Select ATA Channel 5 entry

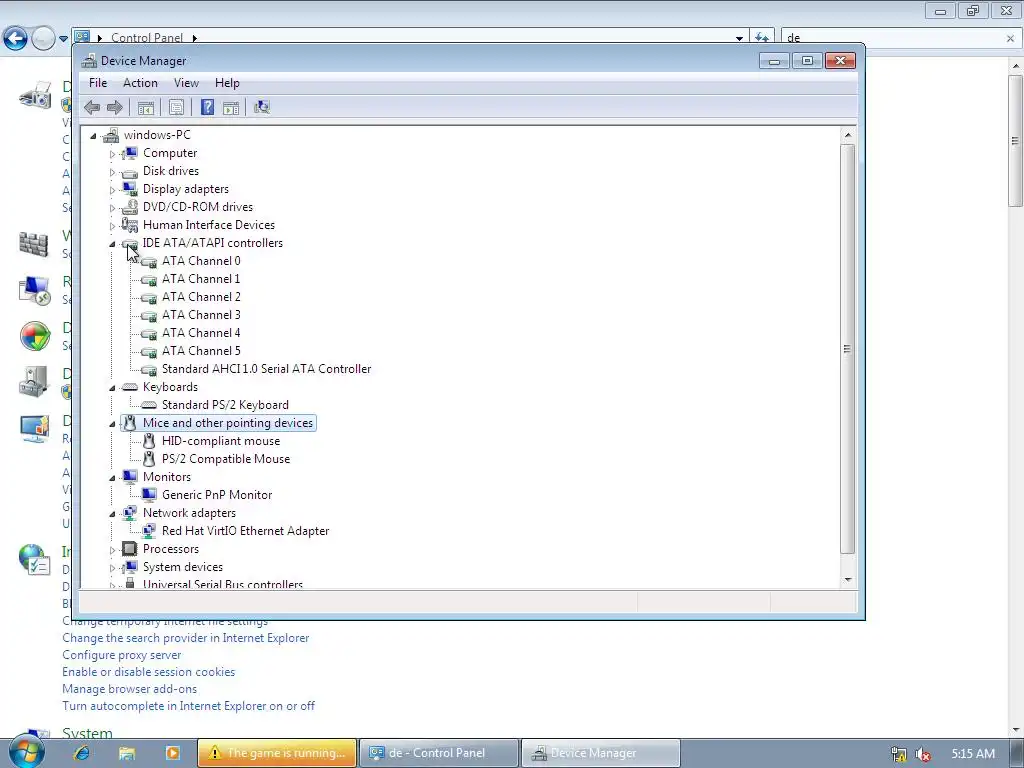point(201,351)
